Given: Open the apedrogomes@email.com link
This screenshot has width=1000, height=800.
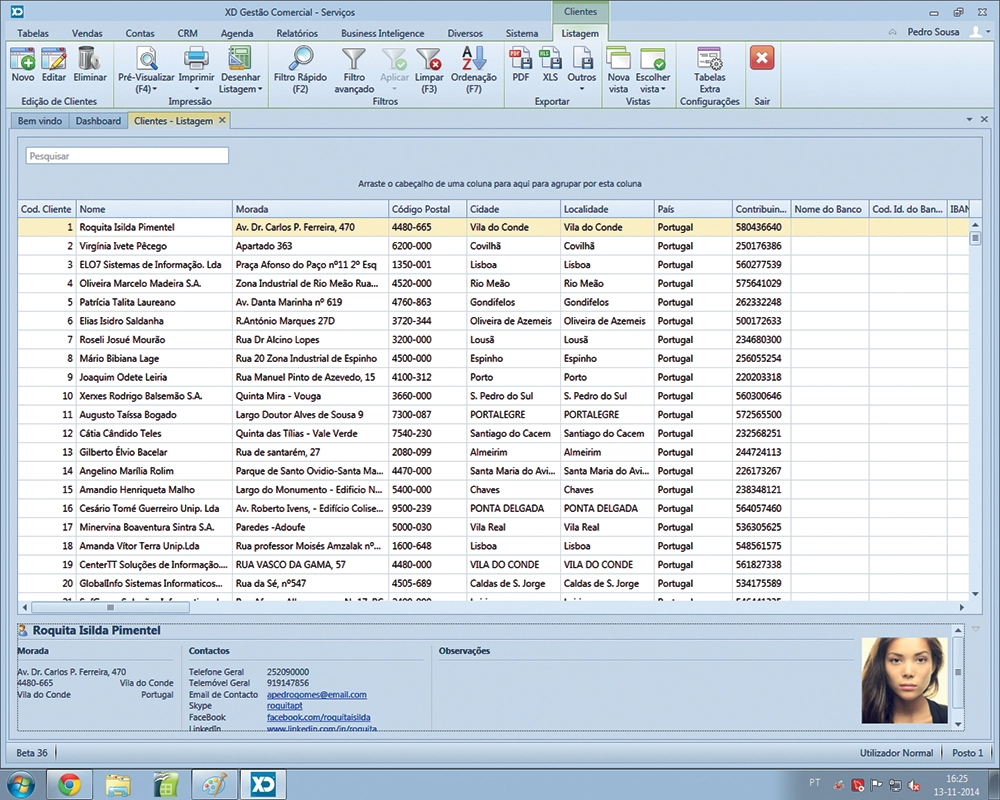Looking at the screenshot, I should tap(316, 695).
